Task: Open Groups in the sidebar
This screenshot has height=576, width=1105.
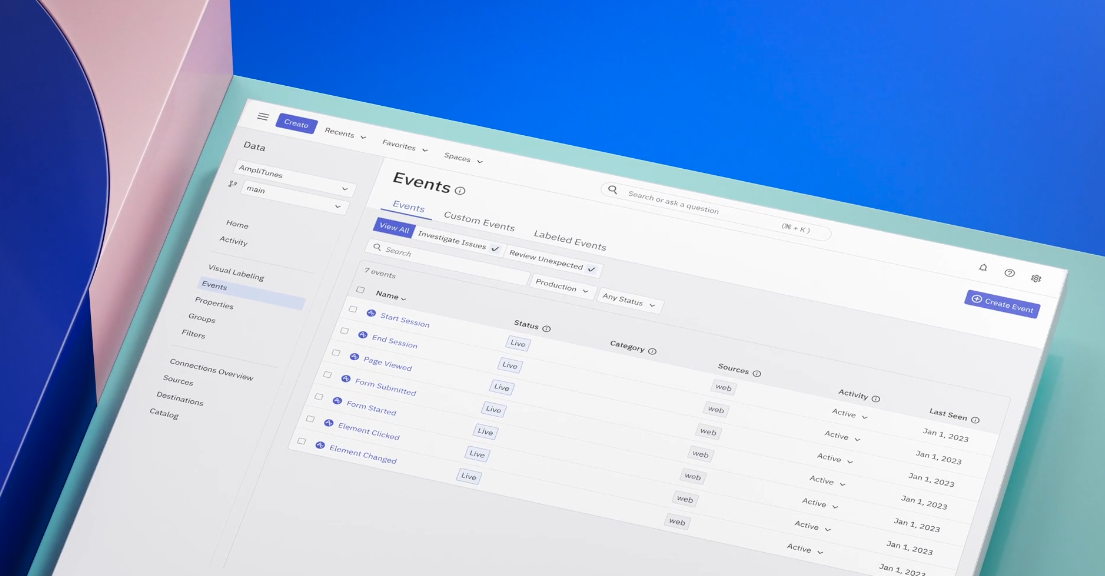Action: [202, 318]
